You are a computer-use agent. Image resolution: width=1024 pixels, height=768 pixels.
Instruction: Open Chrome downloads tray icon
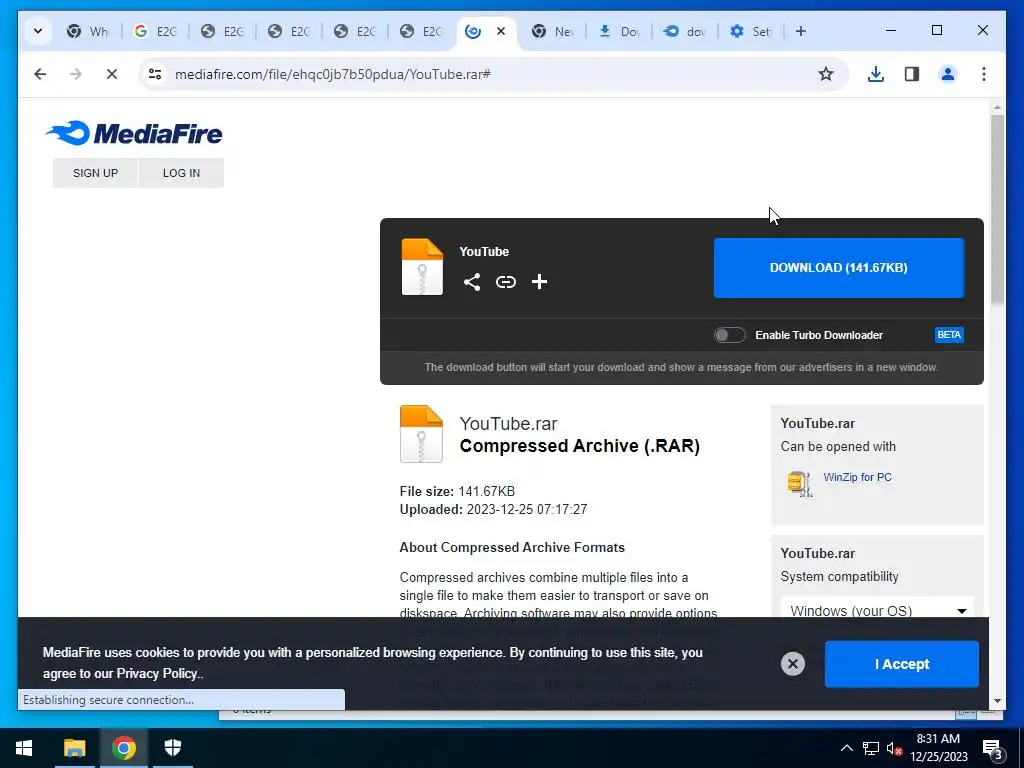(876, 74)
